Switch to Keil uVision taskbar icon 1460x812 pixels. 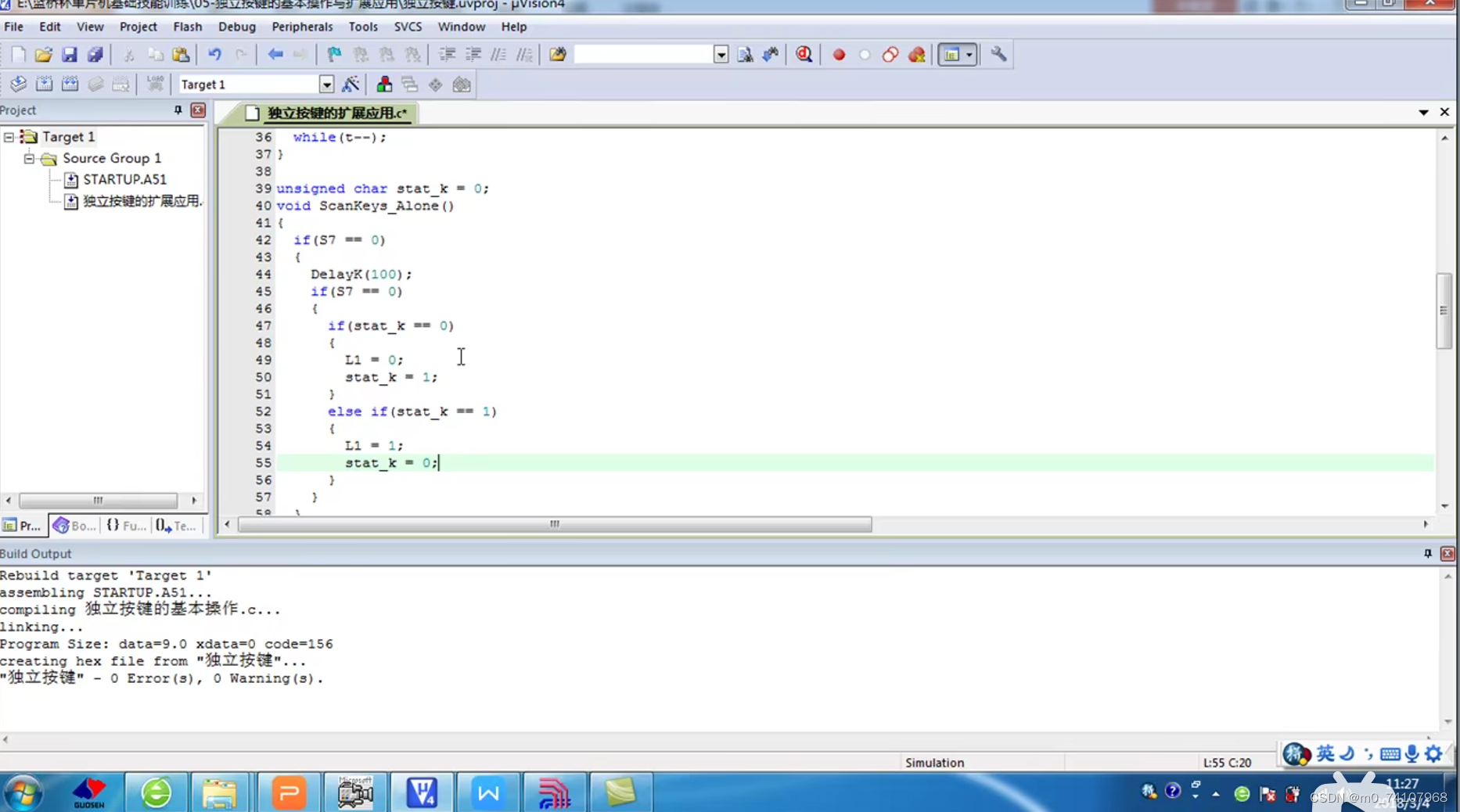click(x=422, y=793)
